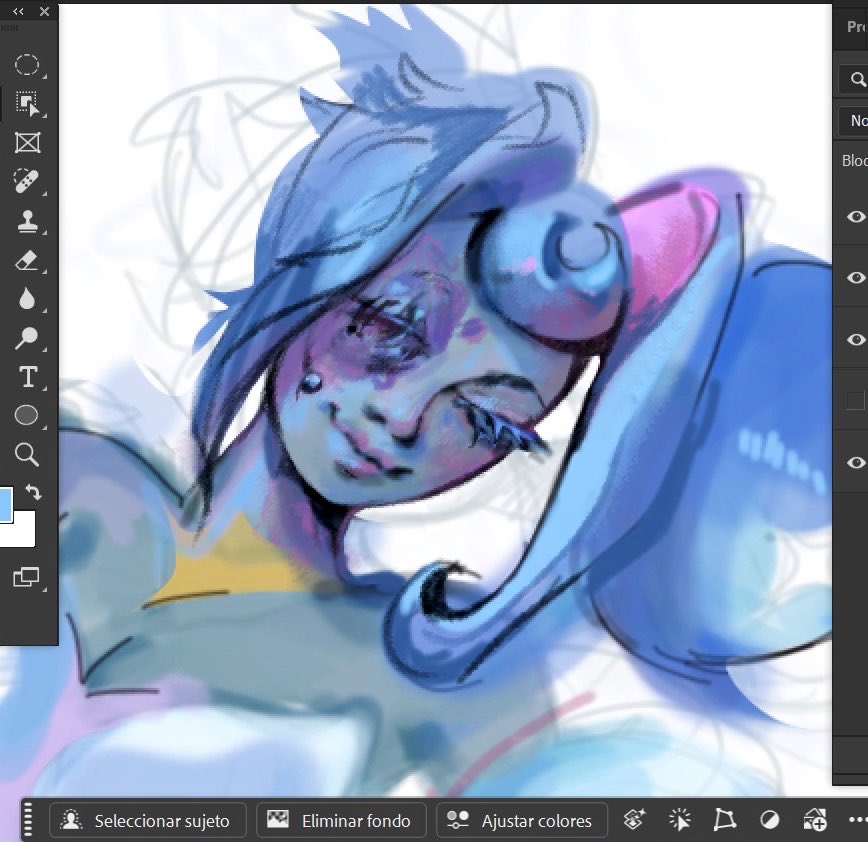Click the select-with-cursor sparkle icon
This screenshot has height=842, width=868.
(679, 819)
